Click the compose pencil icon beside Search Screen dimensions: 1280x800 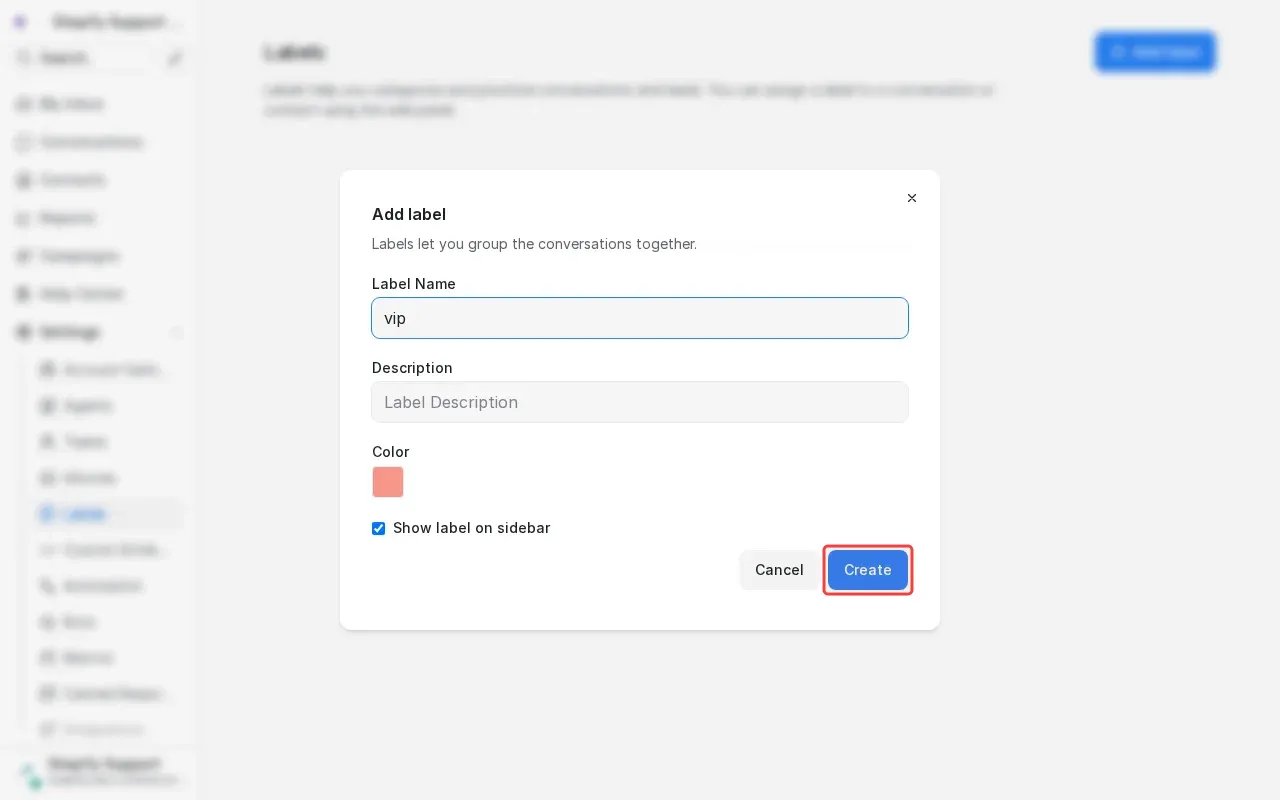pos(175,58)
